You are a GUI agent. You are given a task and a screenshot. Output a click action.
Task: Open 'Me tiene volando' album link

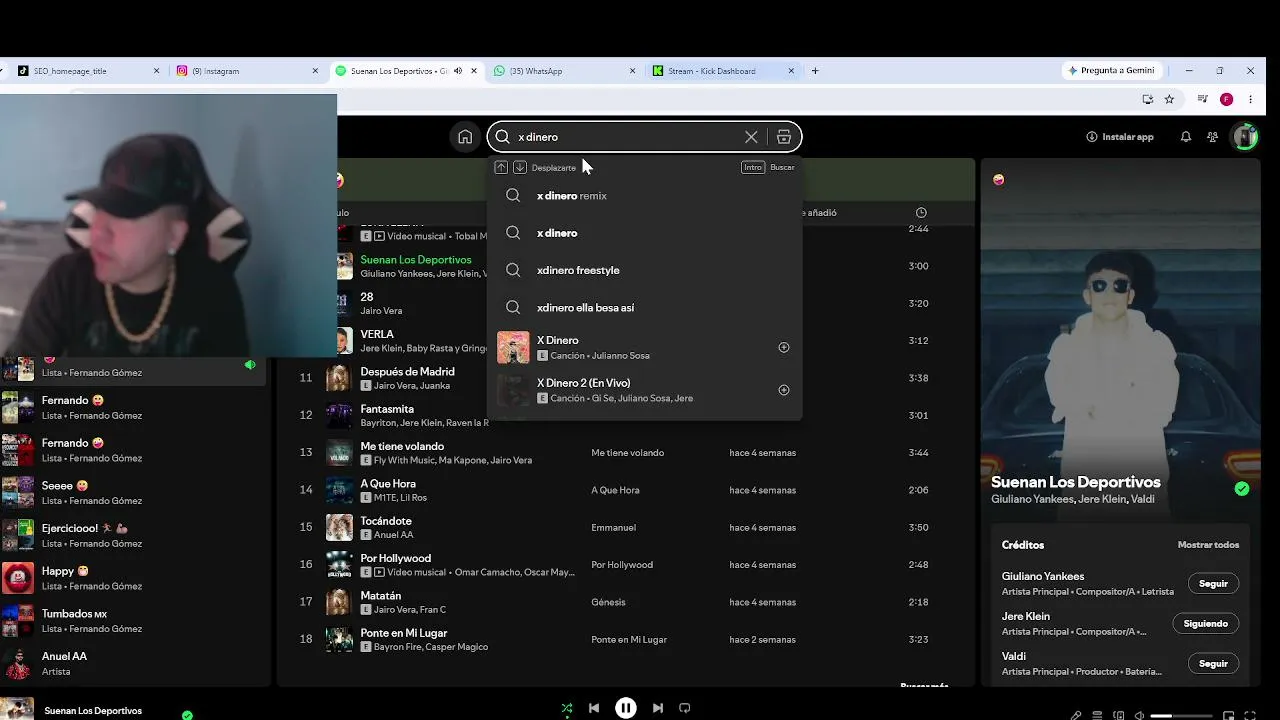(627, 453)
